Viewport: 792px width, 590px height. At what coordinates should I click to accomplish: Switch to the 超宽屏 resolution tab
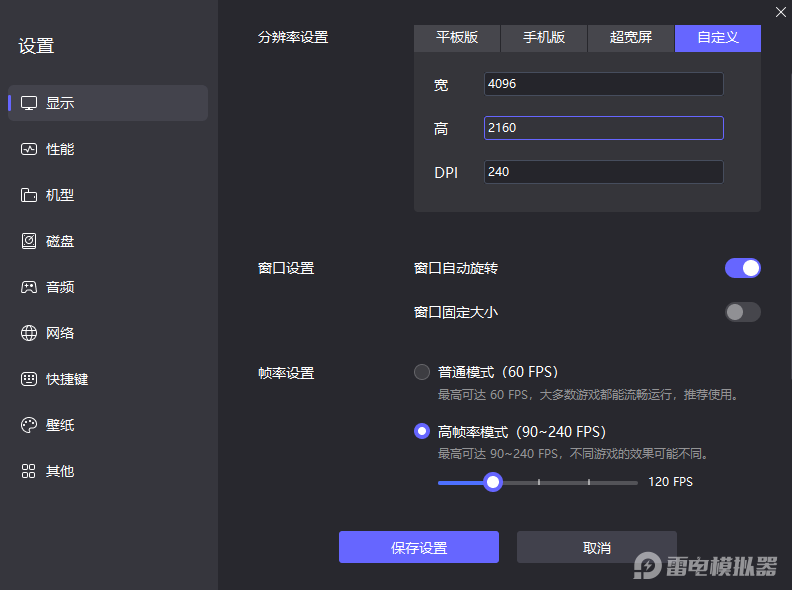coord(631,38)
